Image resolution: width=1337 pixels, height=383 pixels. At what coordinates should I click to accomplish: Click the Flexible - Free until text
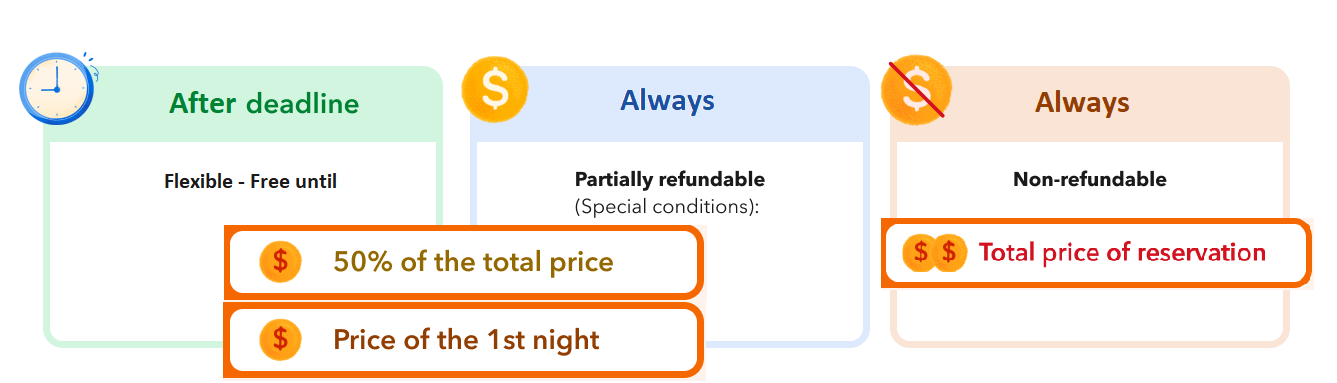(250, 181)
